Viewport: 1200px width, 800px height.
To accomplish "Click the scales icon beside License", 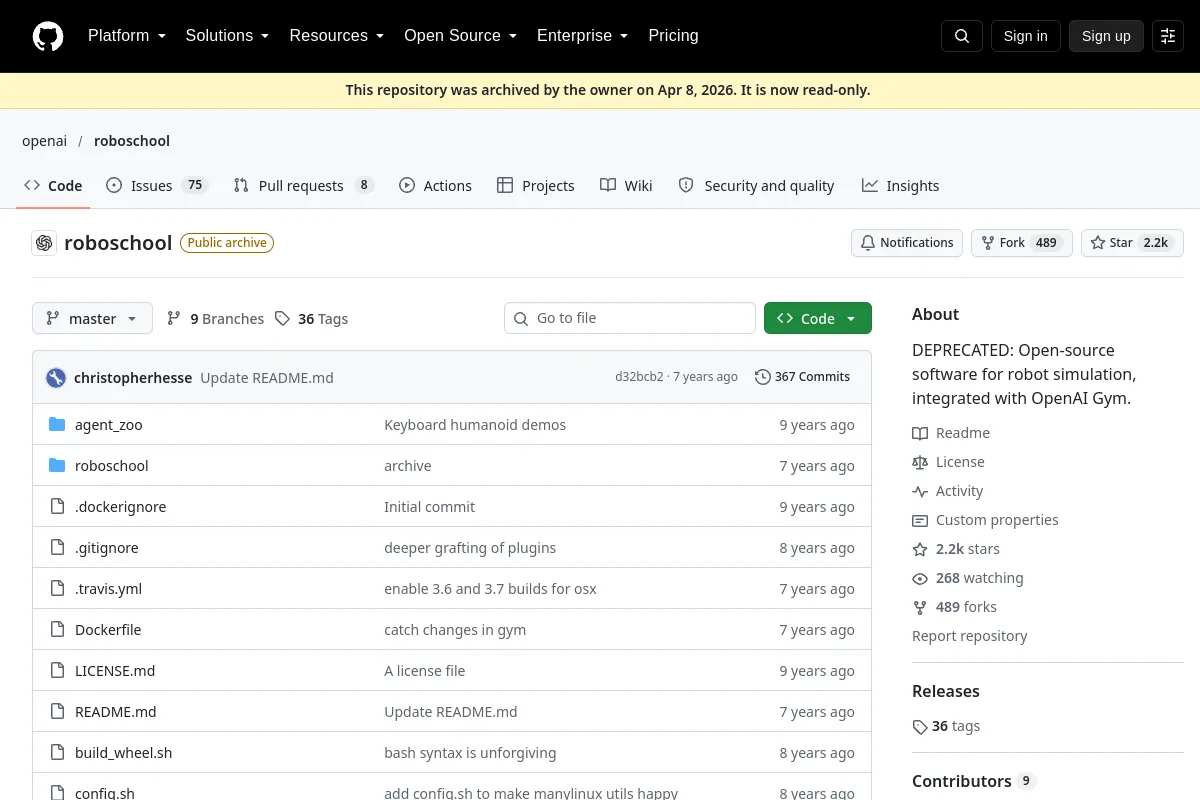I will tap(920, 462).
